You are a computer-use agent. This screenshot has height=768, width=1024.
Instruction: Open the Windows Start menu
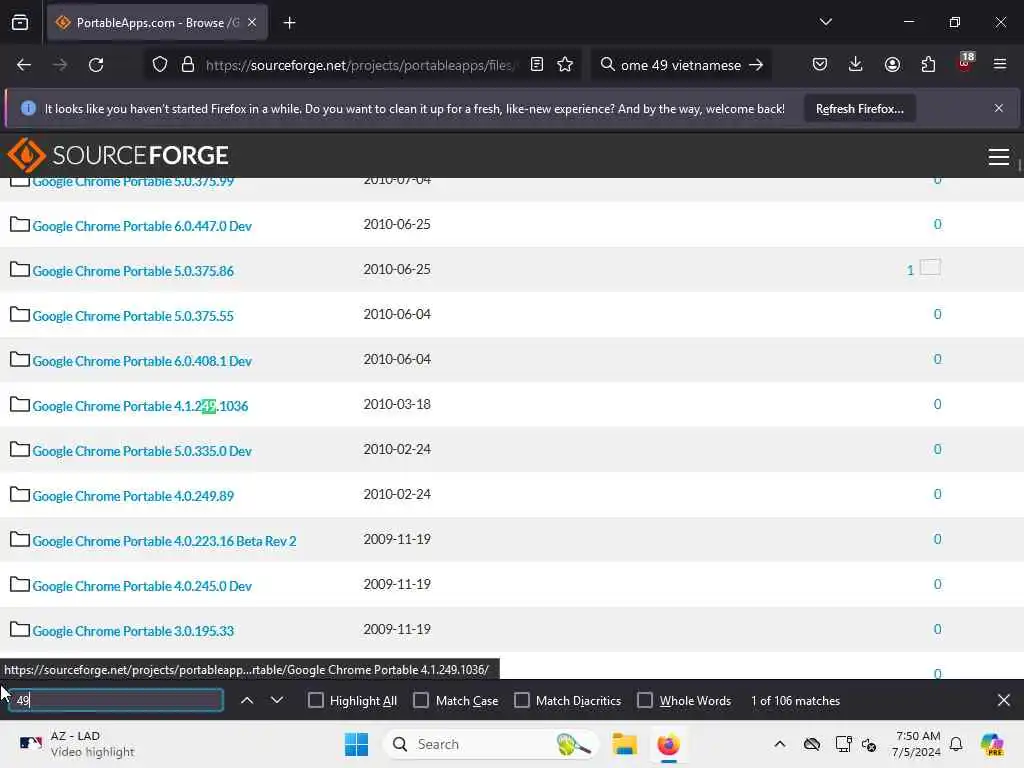[357, 744]
